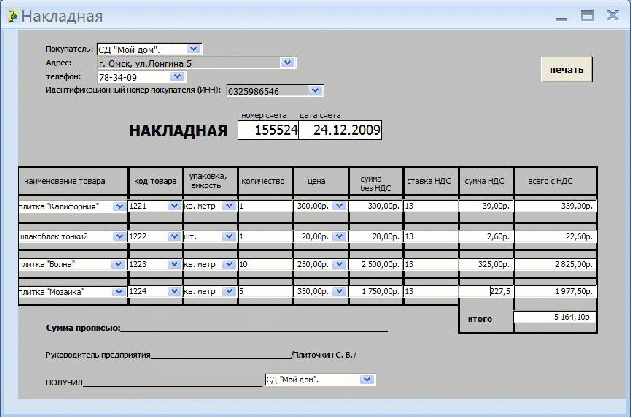The image size is (632, 418).
Task: Expand код товара dropdown showing 1221
Action: pos(172,206)
